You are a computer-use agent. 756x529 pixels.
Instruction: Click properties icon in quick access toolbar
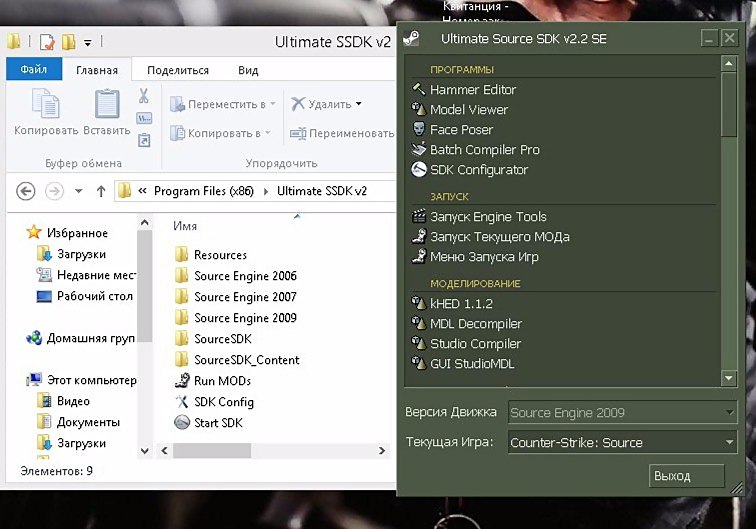tap(47, 42)
